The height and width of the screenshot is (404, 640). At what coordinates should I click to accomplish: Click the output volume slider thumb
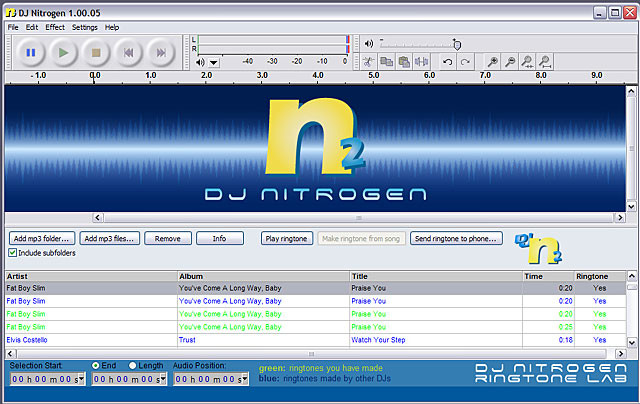457,44
